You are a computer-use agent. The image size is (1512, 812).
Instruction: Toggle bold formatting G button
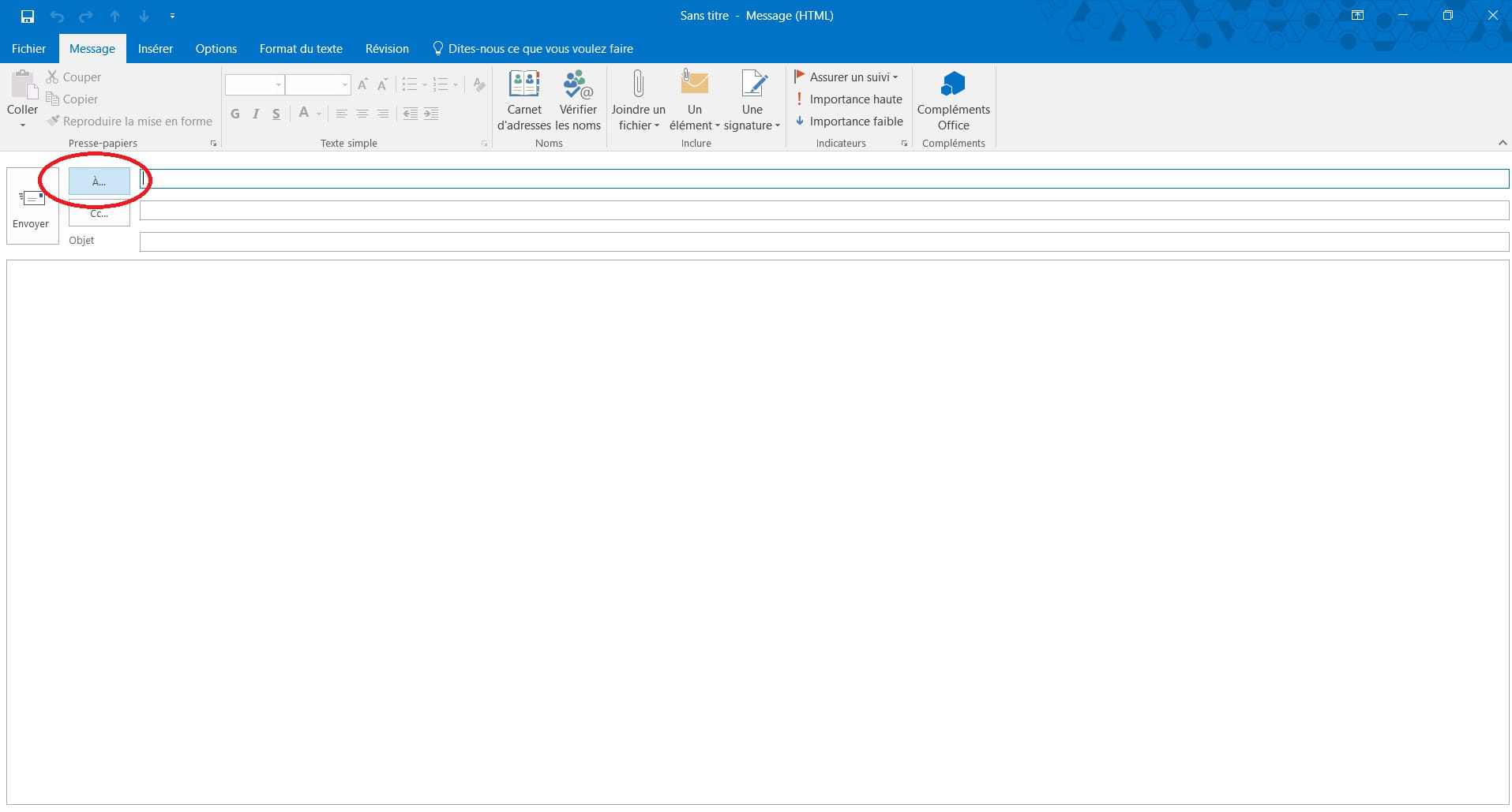[235, 114]
